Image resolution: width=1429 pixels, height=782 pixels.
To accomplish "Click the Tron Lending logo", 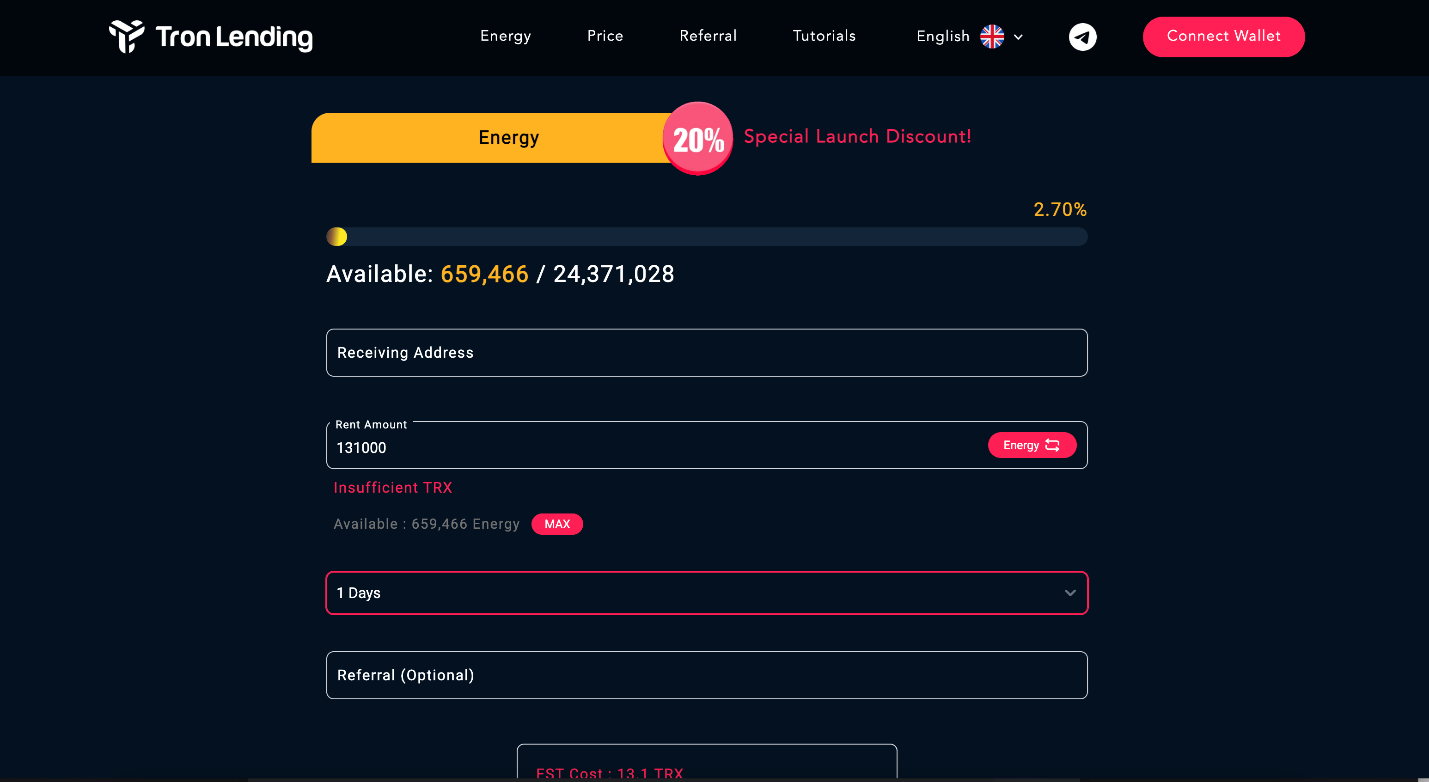I will [211, 37].
